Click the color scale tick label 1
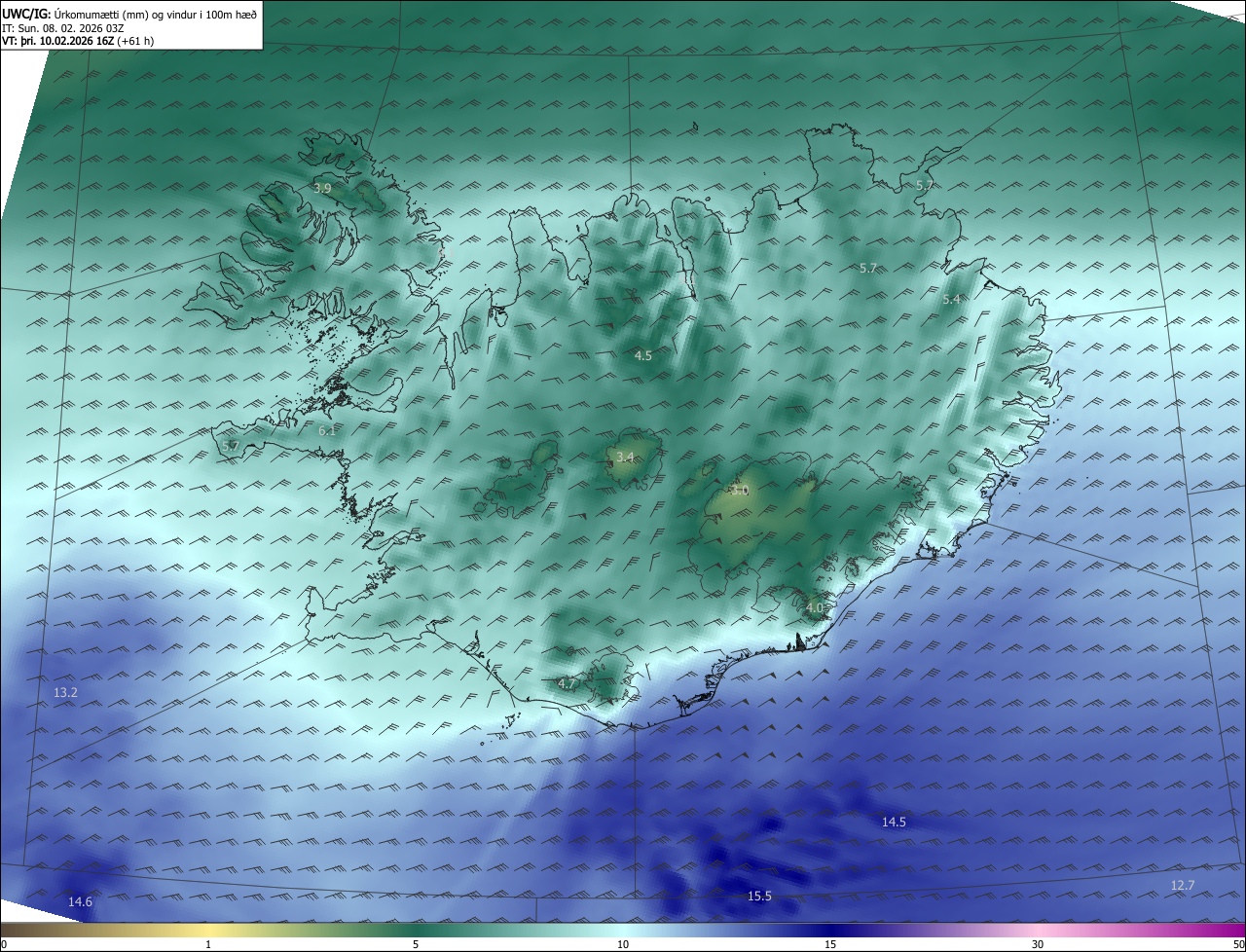1246x952 pixels. (209, 944)
